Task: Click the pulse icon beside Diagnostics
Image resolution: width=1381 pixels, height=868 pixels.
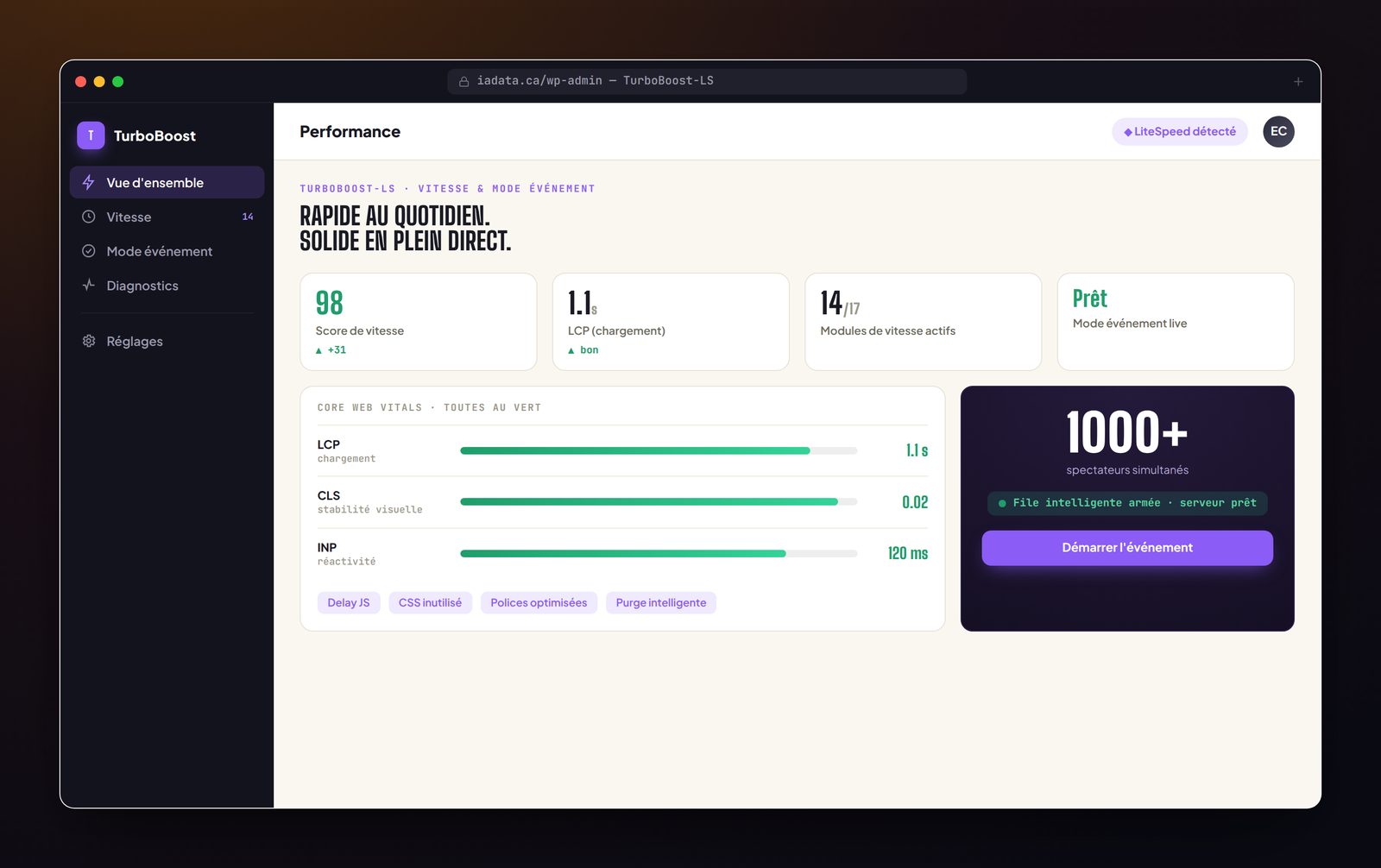Action: pyautogui.click(x=88, y=286)
